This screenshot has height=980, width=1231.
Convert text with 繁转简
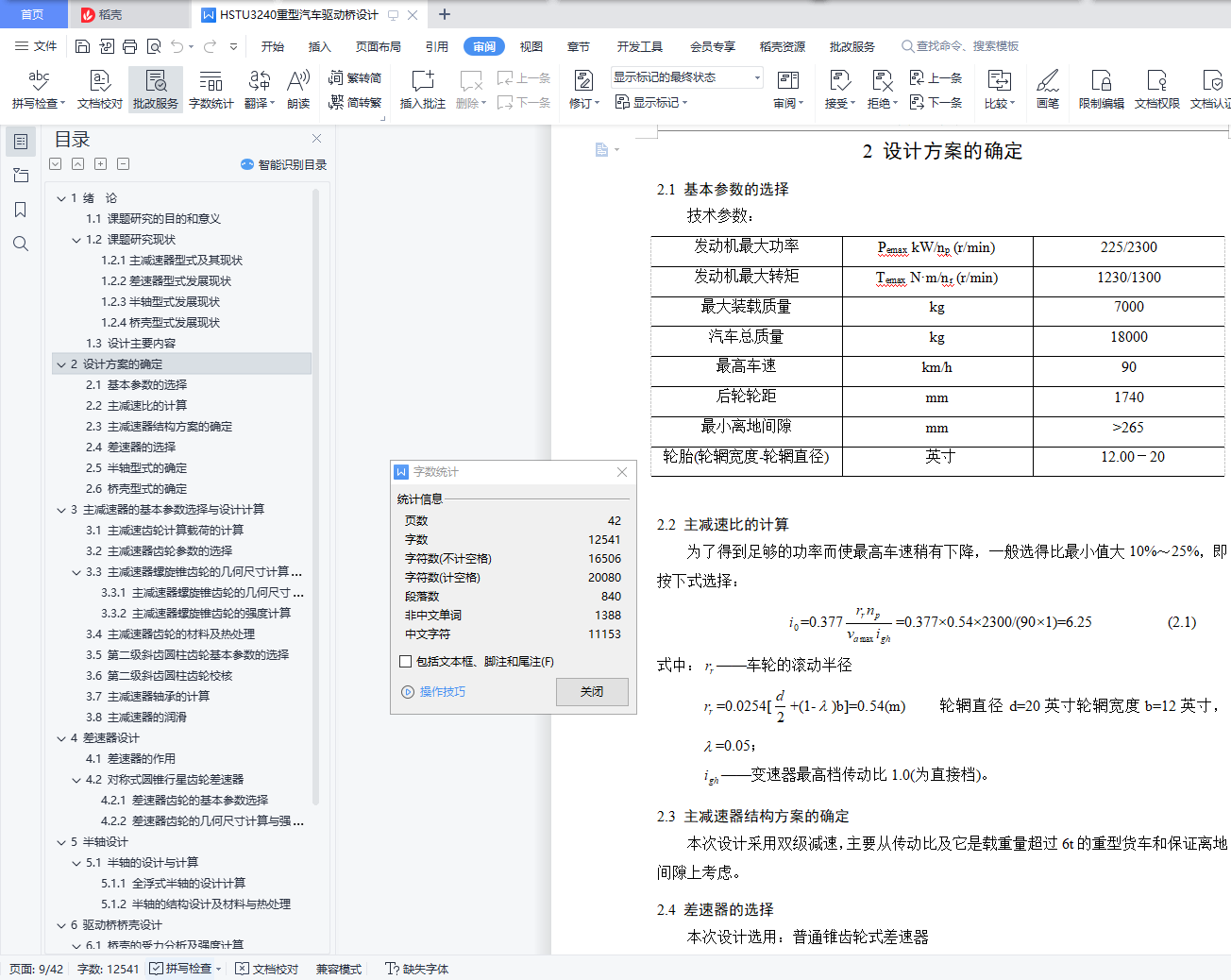coord(355,78)
